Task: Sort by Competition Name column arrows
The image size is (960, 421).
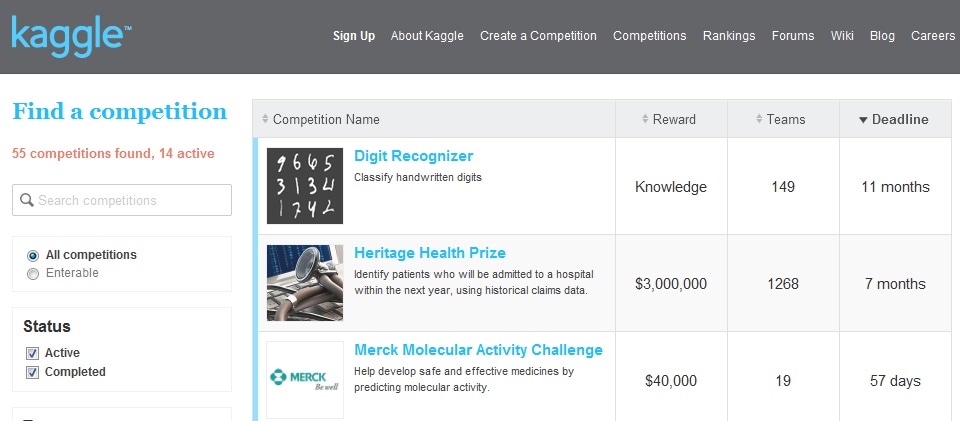Action: click(x=265, y=120)
